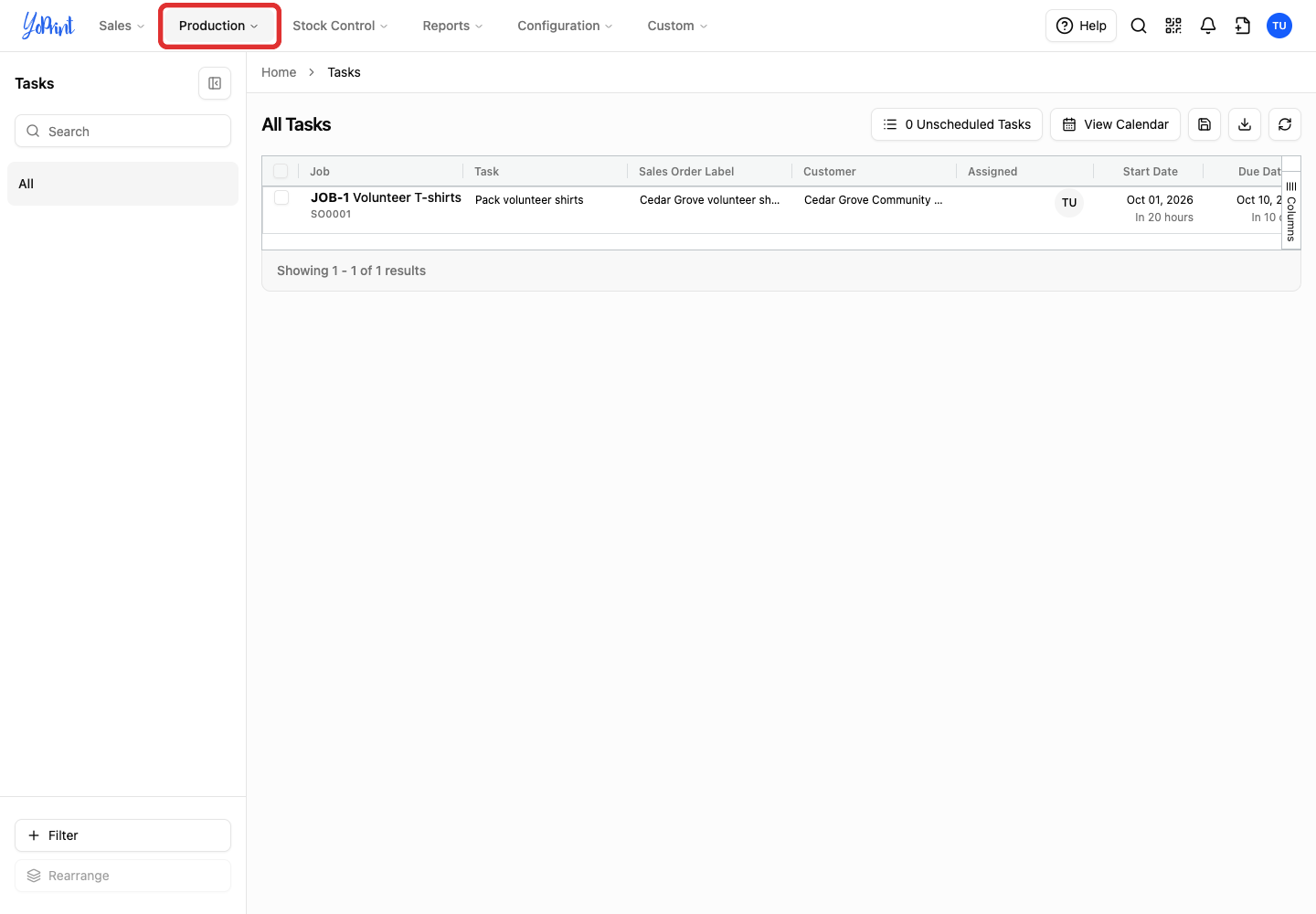Viewport: 1316px width, 914px height.
Task: Focus the Tasks search field
Action: point(122,131)
